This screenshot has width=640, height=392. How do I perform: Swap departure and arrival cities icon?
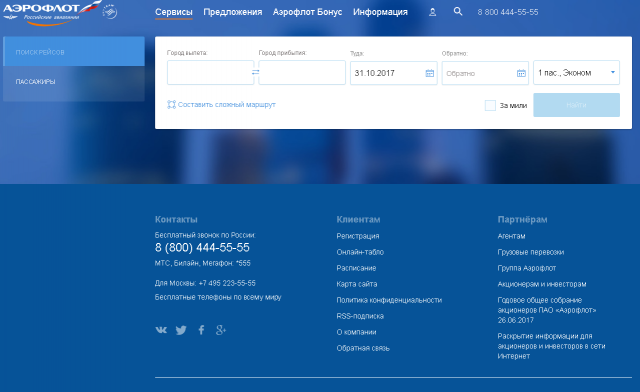(x=256, y=72)
